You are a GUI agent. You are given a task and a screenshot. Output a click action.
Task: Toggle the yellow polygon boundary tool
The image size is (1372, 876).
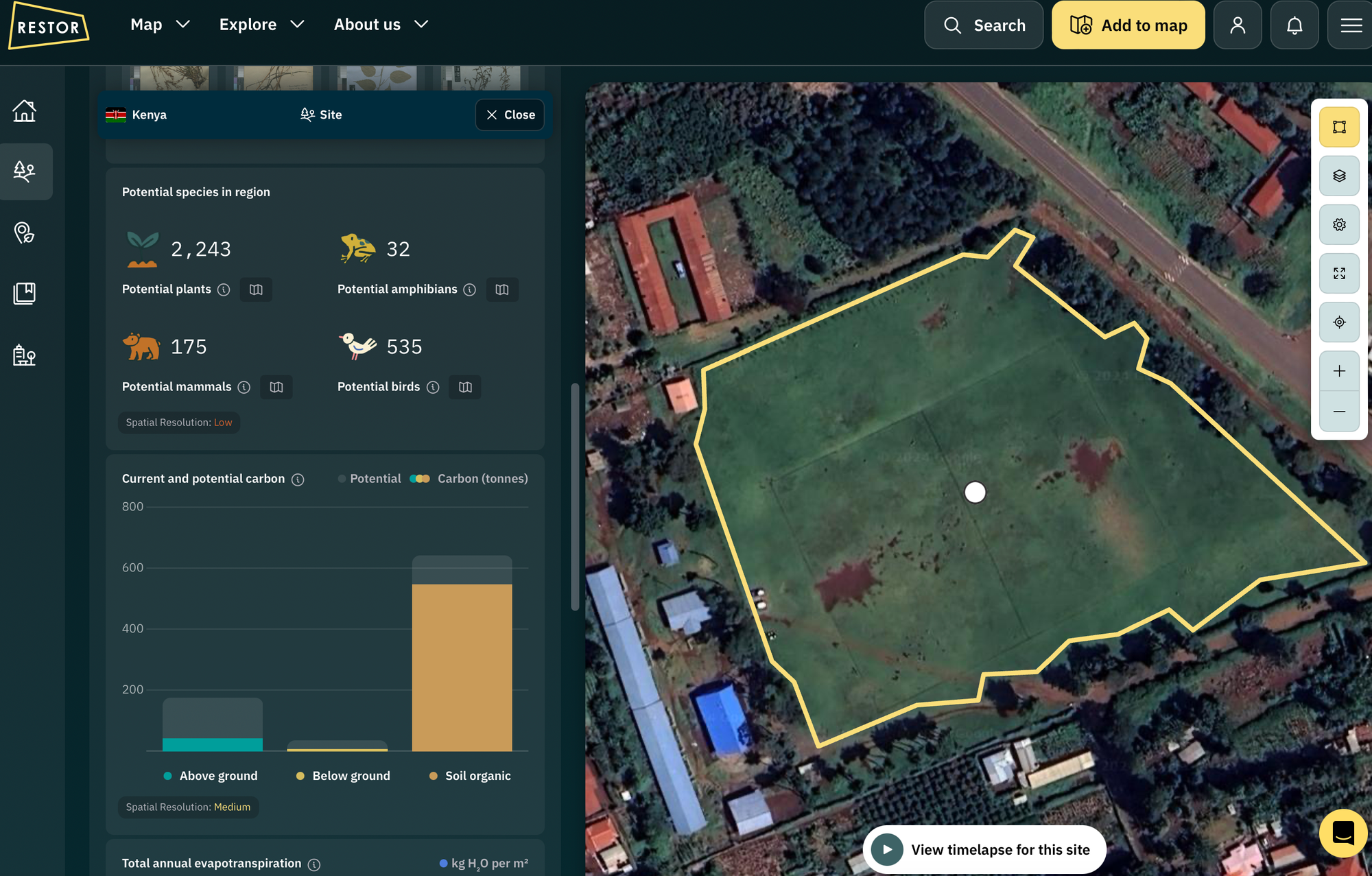coord(1339,127)
